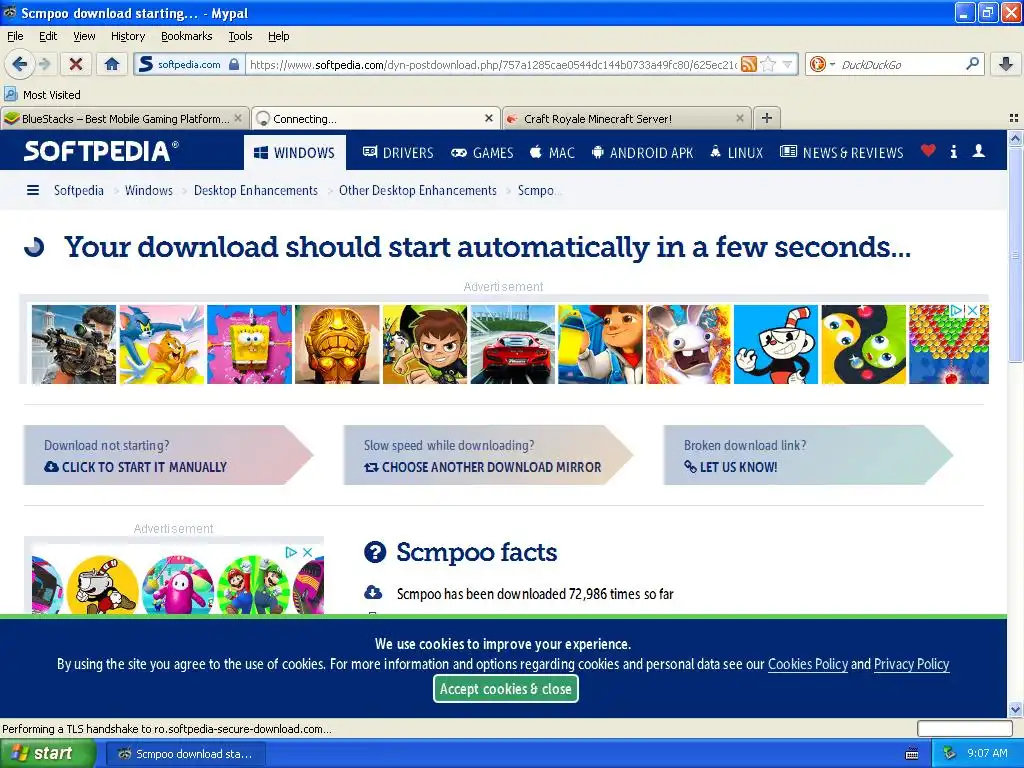Viewport: 1024px width, 768px height.
Task: Click the Tom and Jerry ad thumbnail
Action: tap(162, 344)
